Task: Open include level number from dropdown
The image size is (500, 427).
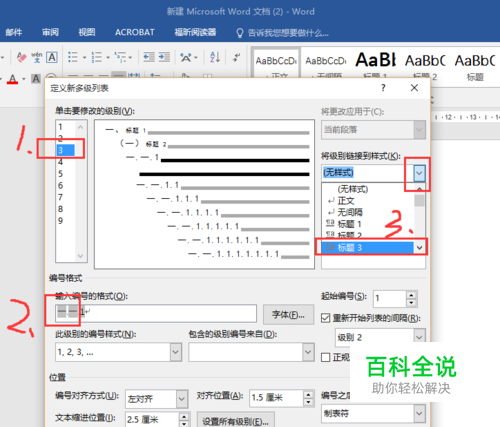Action: (x=308, y=352)
